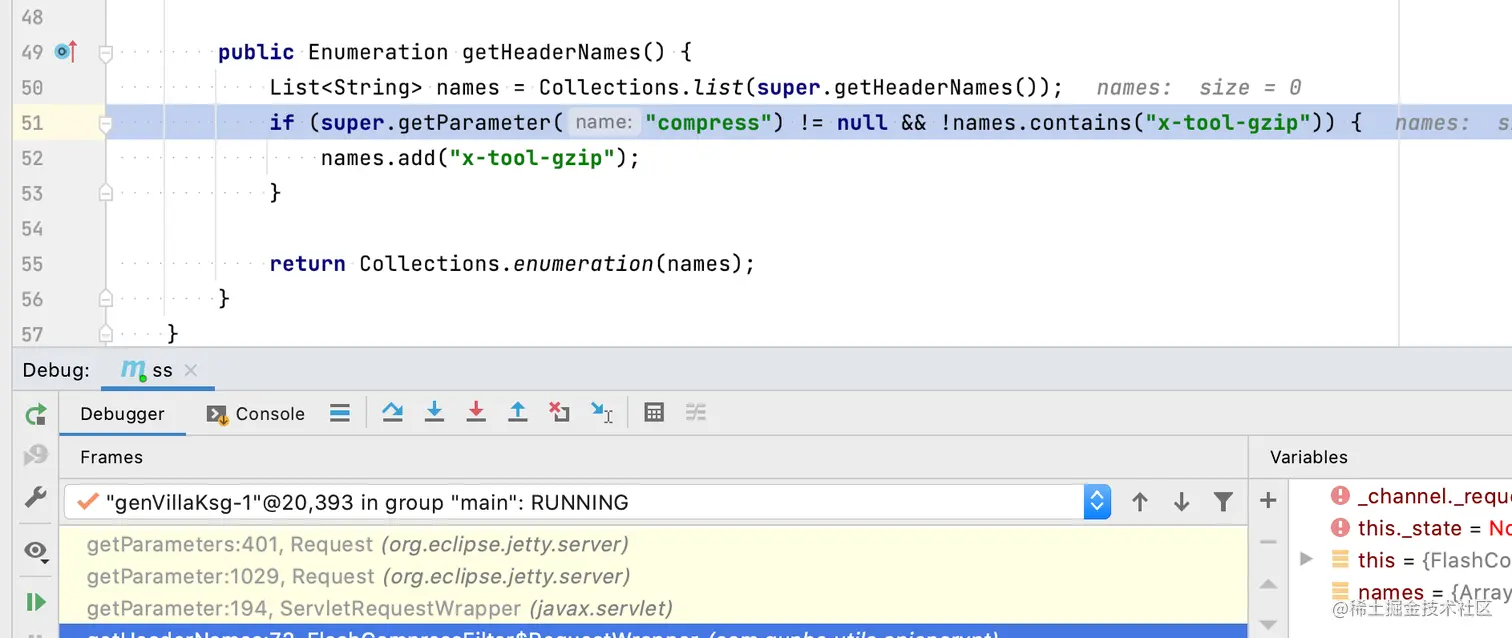Click the frames filter funnel icon

tap(1223, 502)
